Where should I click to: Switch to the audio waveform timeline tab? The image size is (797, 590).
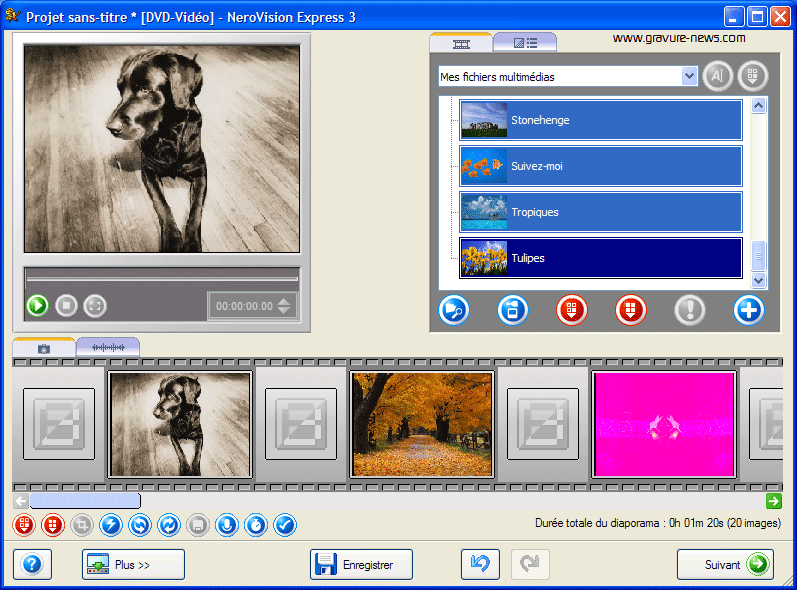pyautogui.click(x=108, y=348)
